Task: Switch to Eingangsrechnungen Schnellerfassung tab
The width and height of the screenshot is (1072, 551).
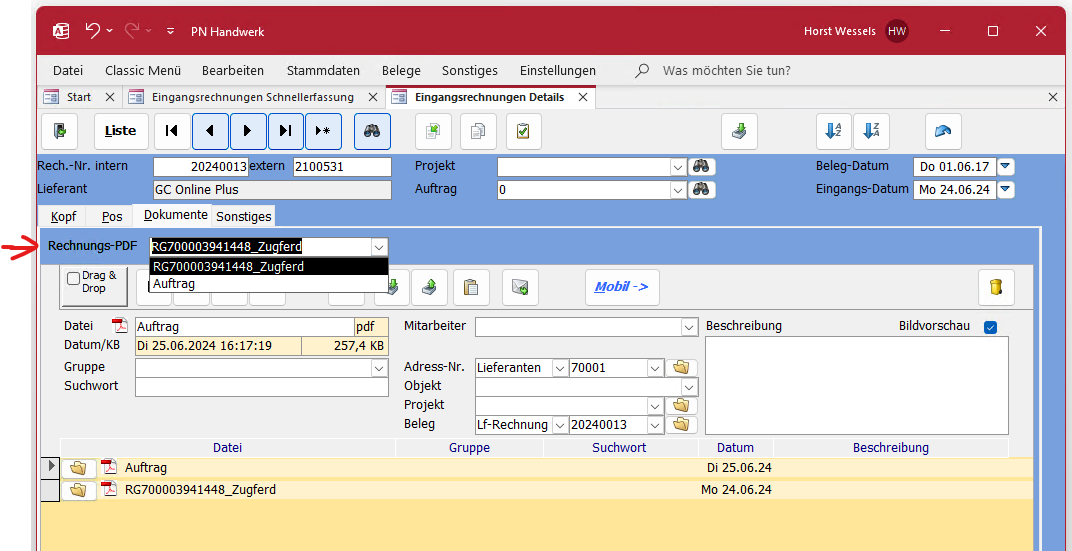Action: click(x=252, y=97)
